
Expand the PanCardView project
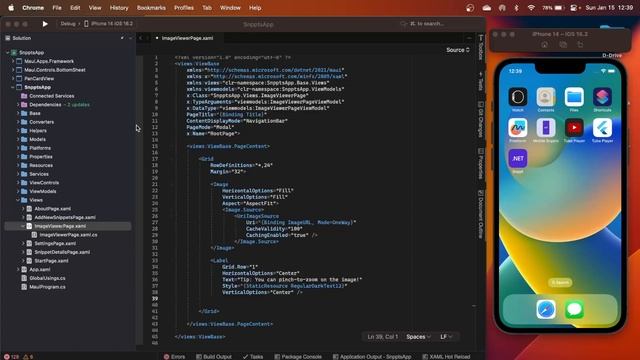pos(13,78)
